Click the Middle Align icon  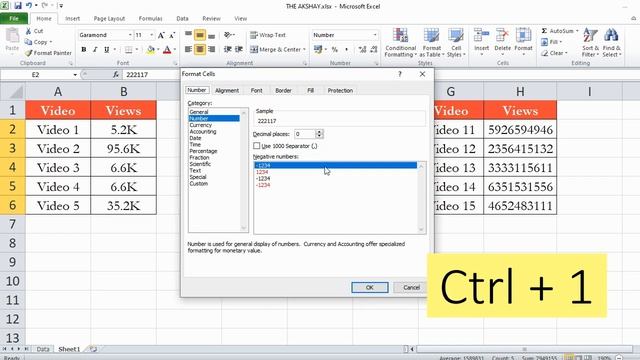coord(200,36)
